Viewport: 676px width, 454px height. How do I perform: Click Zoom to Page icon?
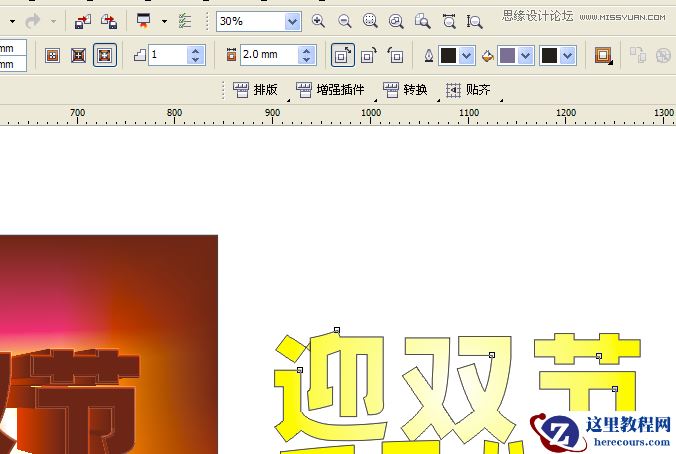(x=422, y=21)
